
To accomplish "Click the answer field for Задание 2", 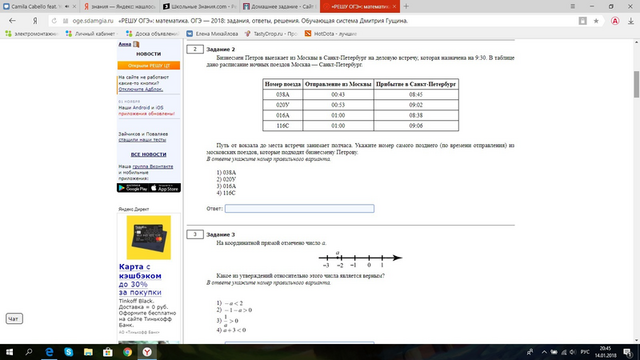I will [x=299, y=209].
